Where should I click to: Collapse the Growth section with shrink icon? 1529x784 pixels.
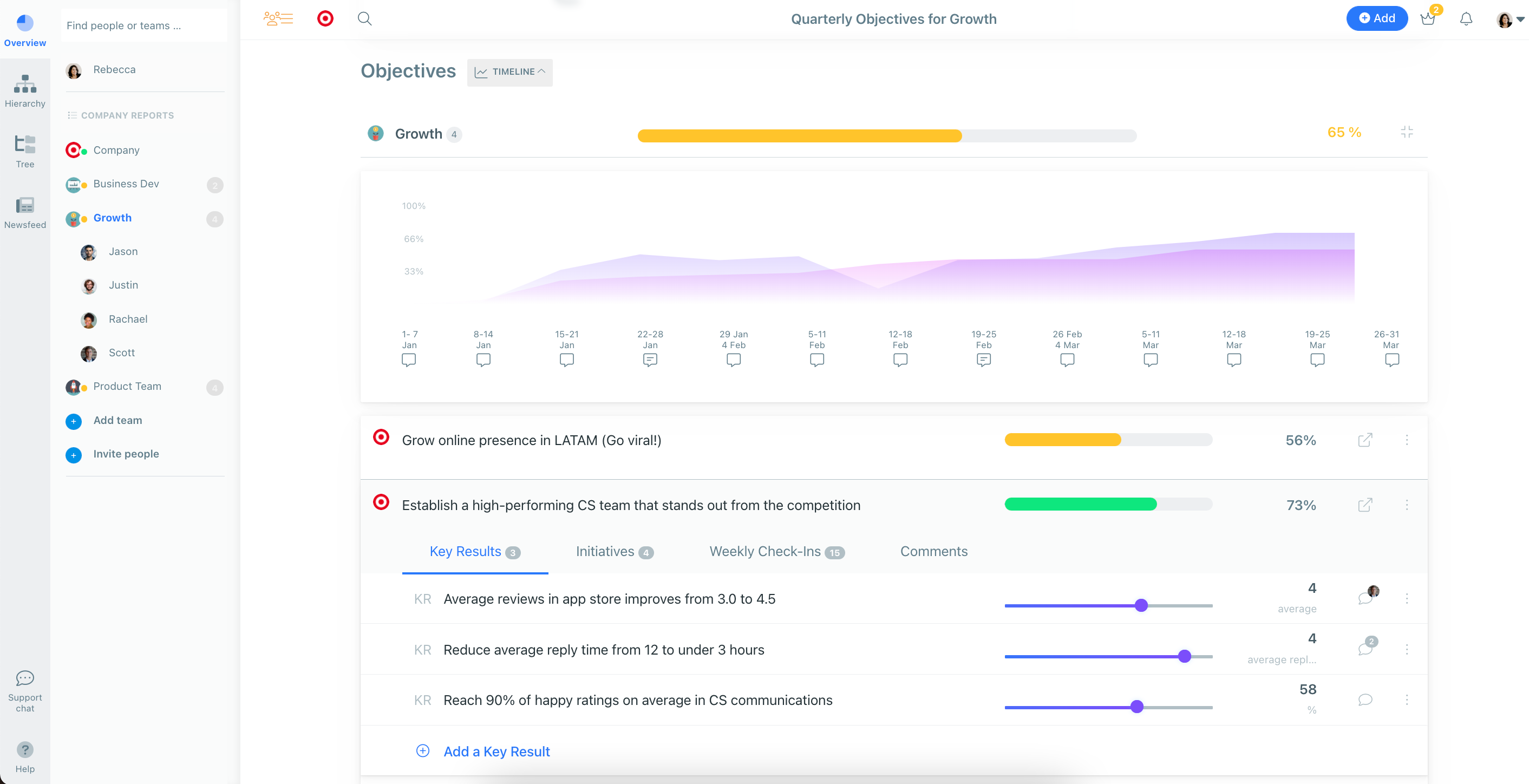coord(1406,132)
